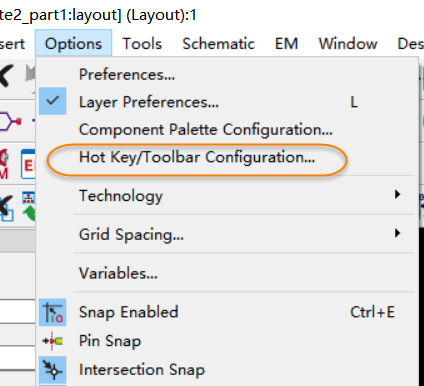Click the hierarchy arrow toolbar icon
424x386 pixels.
coord(29,207)
